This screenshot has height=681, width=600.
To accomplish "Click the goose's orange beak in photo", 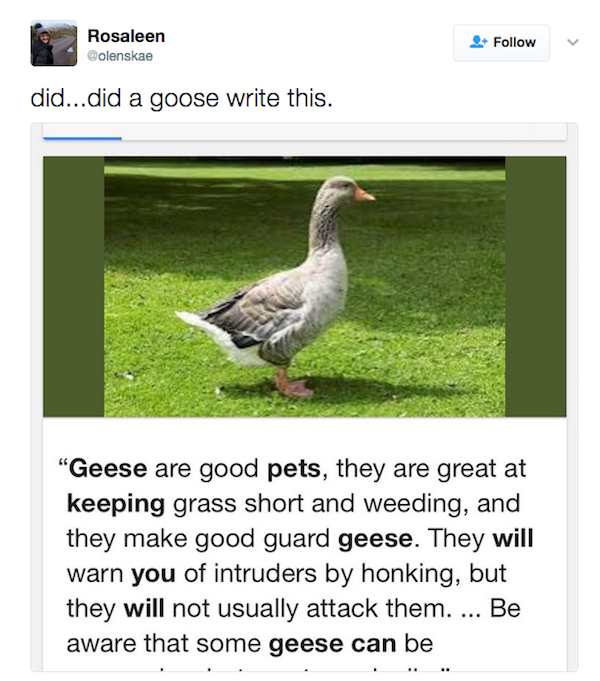I will click(x=364, y=194).
